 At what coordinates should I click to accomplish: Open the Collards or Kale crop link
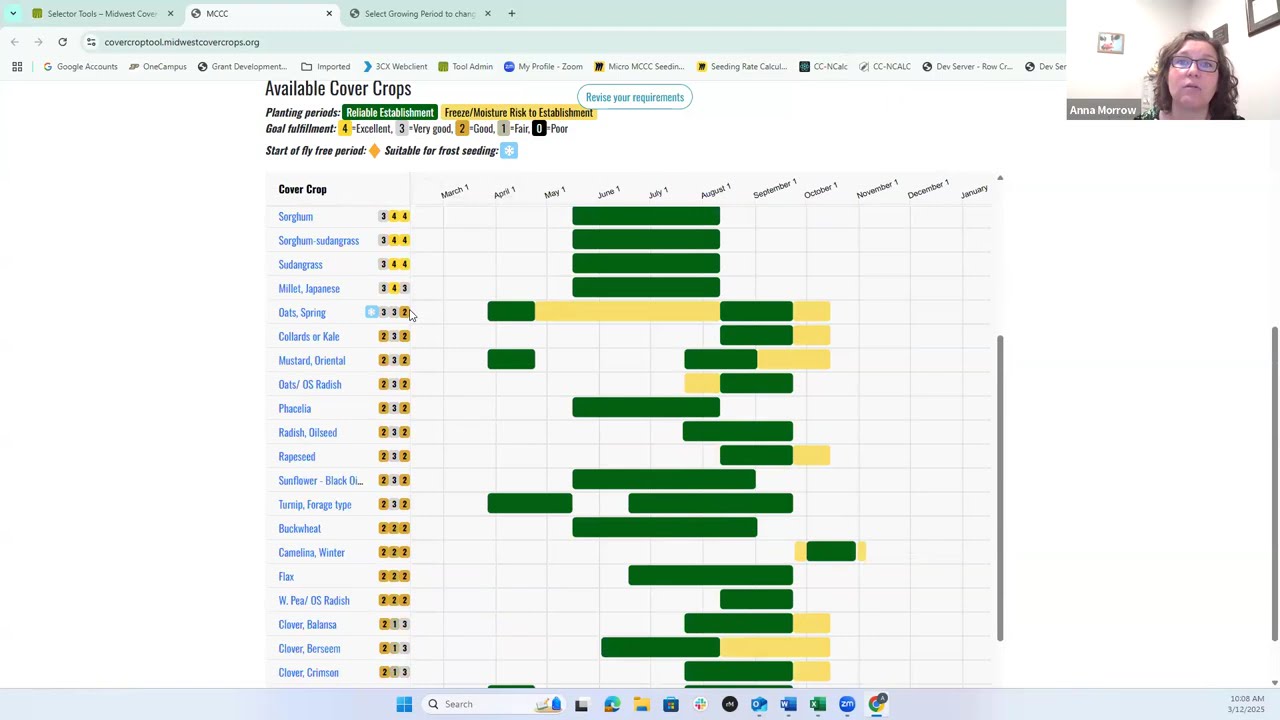click(x=309, y=336)
